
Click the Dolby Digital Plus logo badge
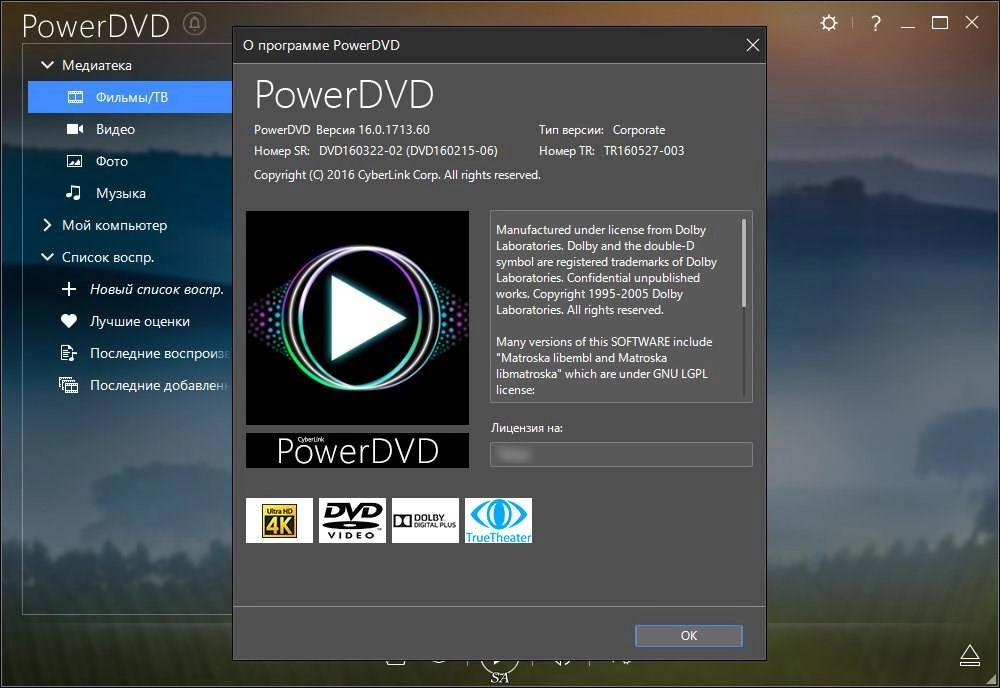click(425, 520)
